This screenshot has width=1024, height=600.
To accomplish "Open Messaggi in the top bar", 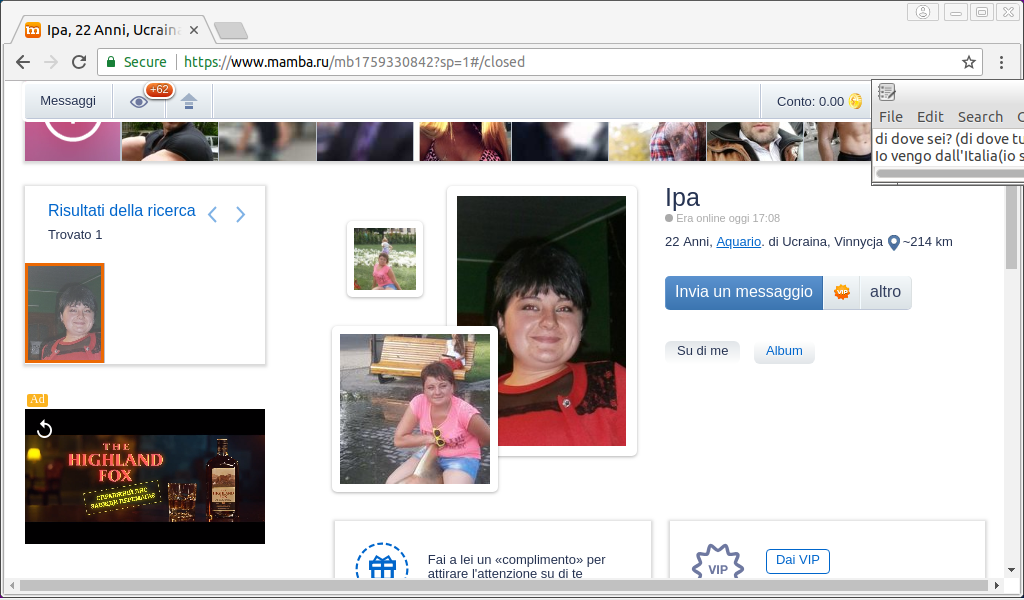I will coord(68,101).
